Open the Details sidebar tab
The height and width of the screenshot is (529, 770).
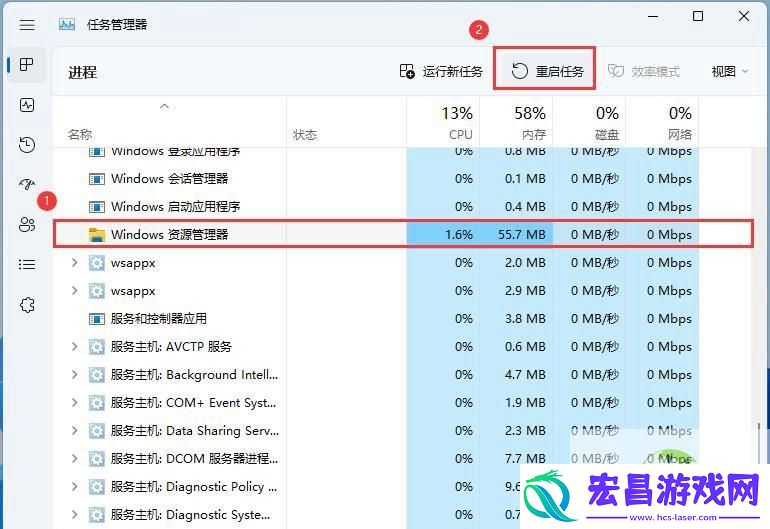tap(27, 265)
